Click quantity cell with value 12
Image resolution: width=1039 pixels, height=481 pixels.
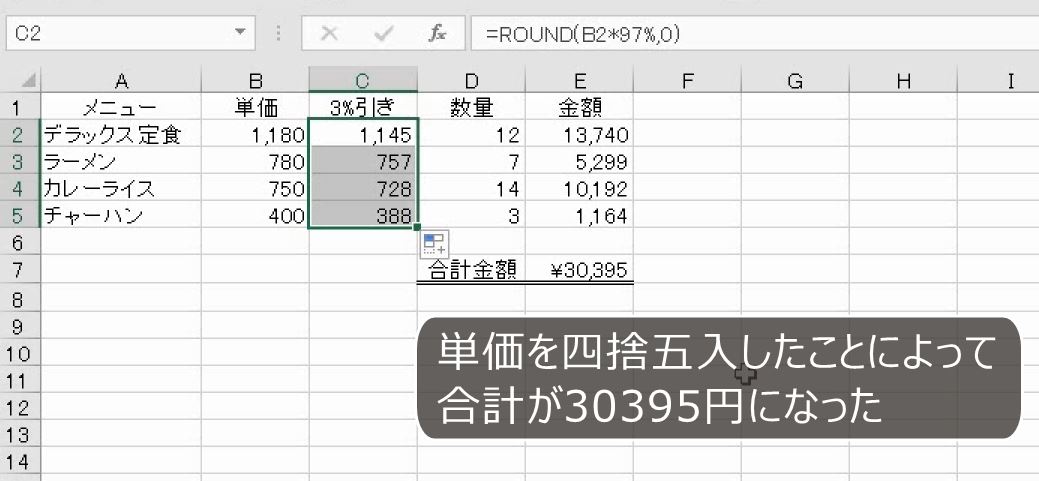471,134
